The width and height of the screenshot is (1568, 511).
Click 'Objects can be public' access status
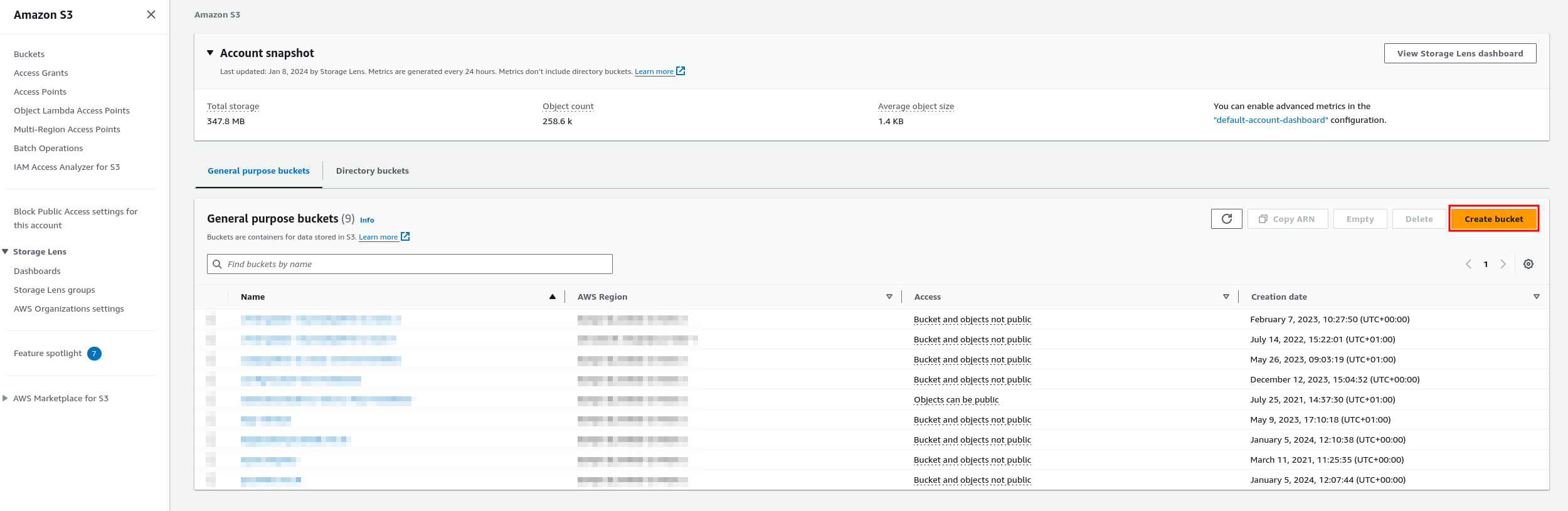click(x=956, y=399)
